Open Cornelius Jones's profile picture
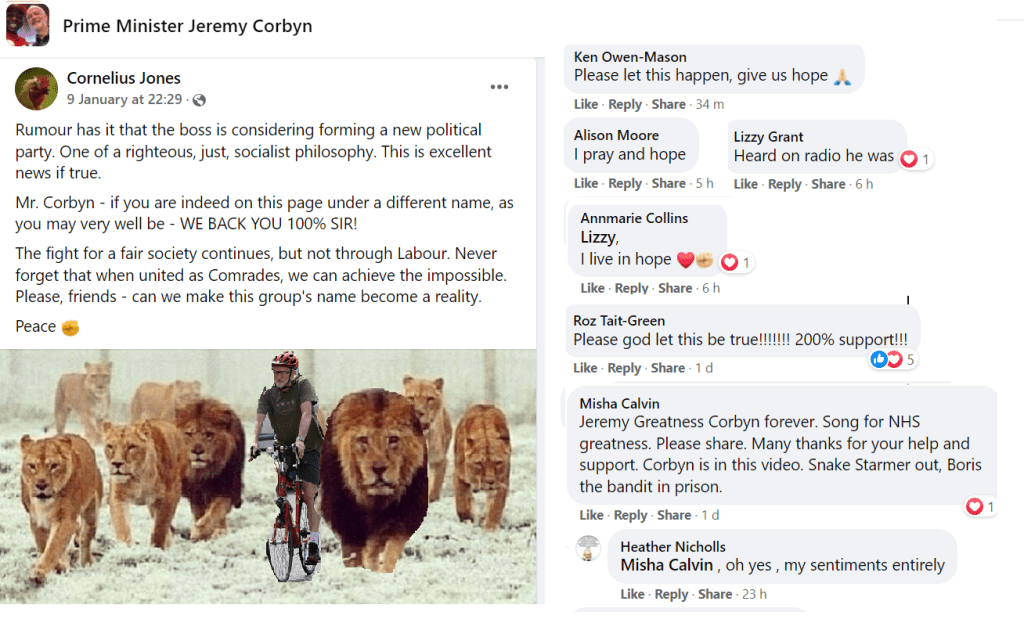This screenshot has width=1024, height=630. (x=36, y=89)
